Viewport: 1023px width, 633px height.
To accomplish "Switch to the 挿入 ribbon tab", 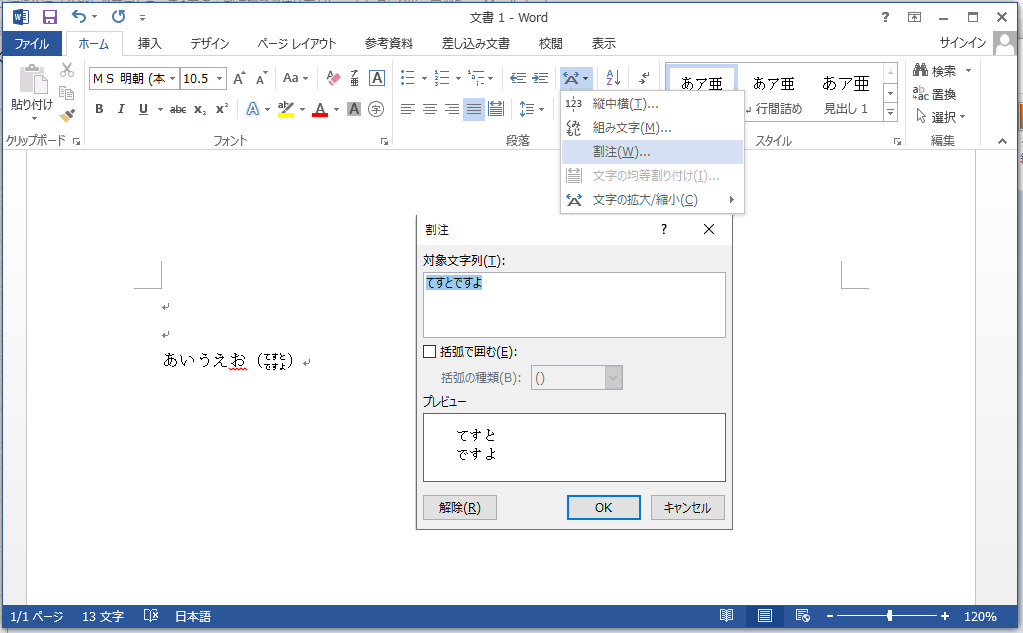I will [x=149, y=43].
